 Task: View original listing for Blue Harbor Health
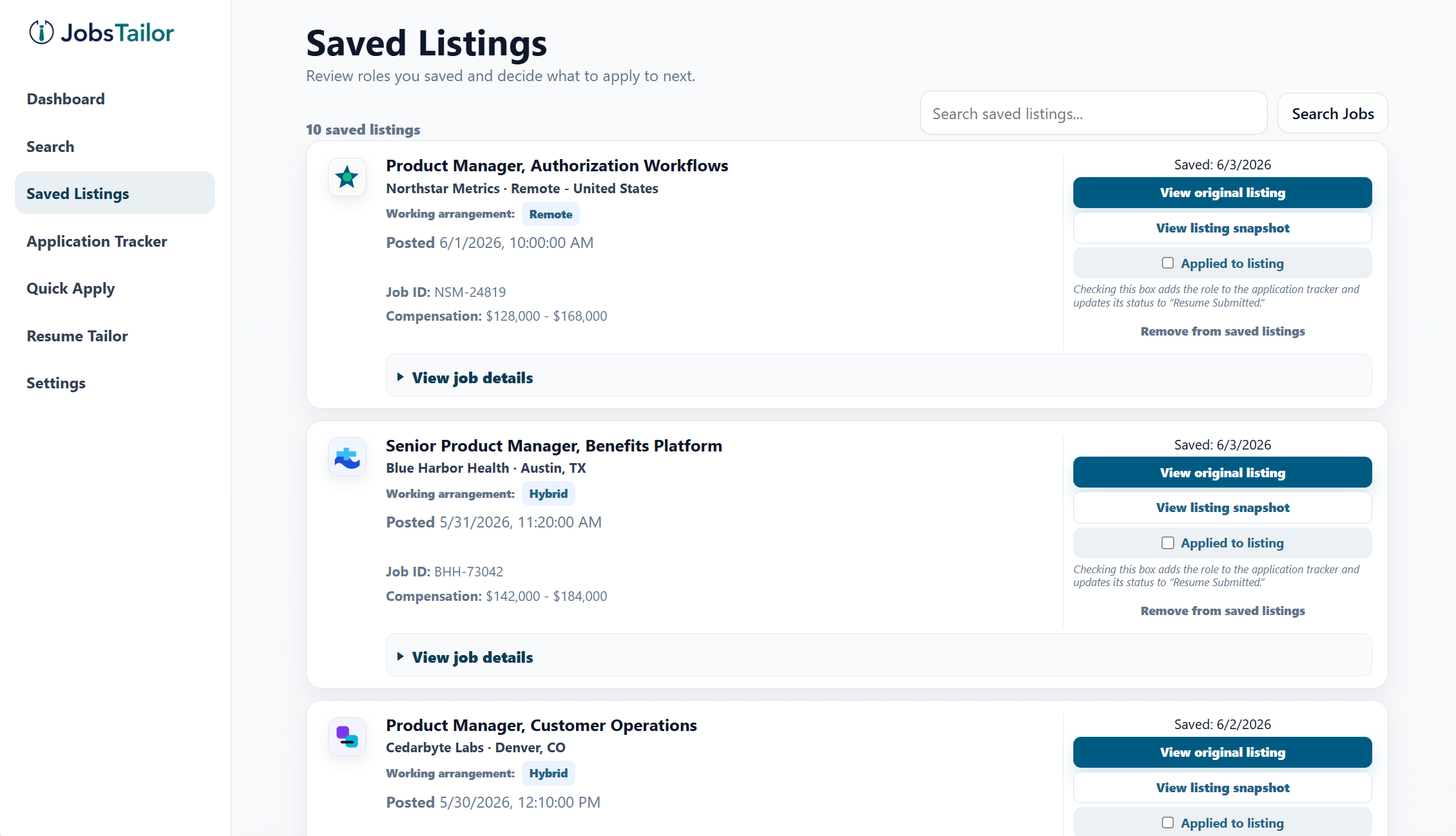[x=1222, y=473]
